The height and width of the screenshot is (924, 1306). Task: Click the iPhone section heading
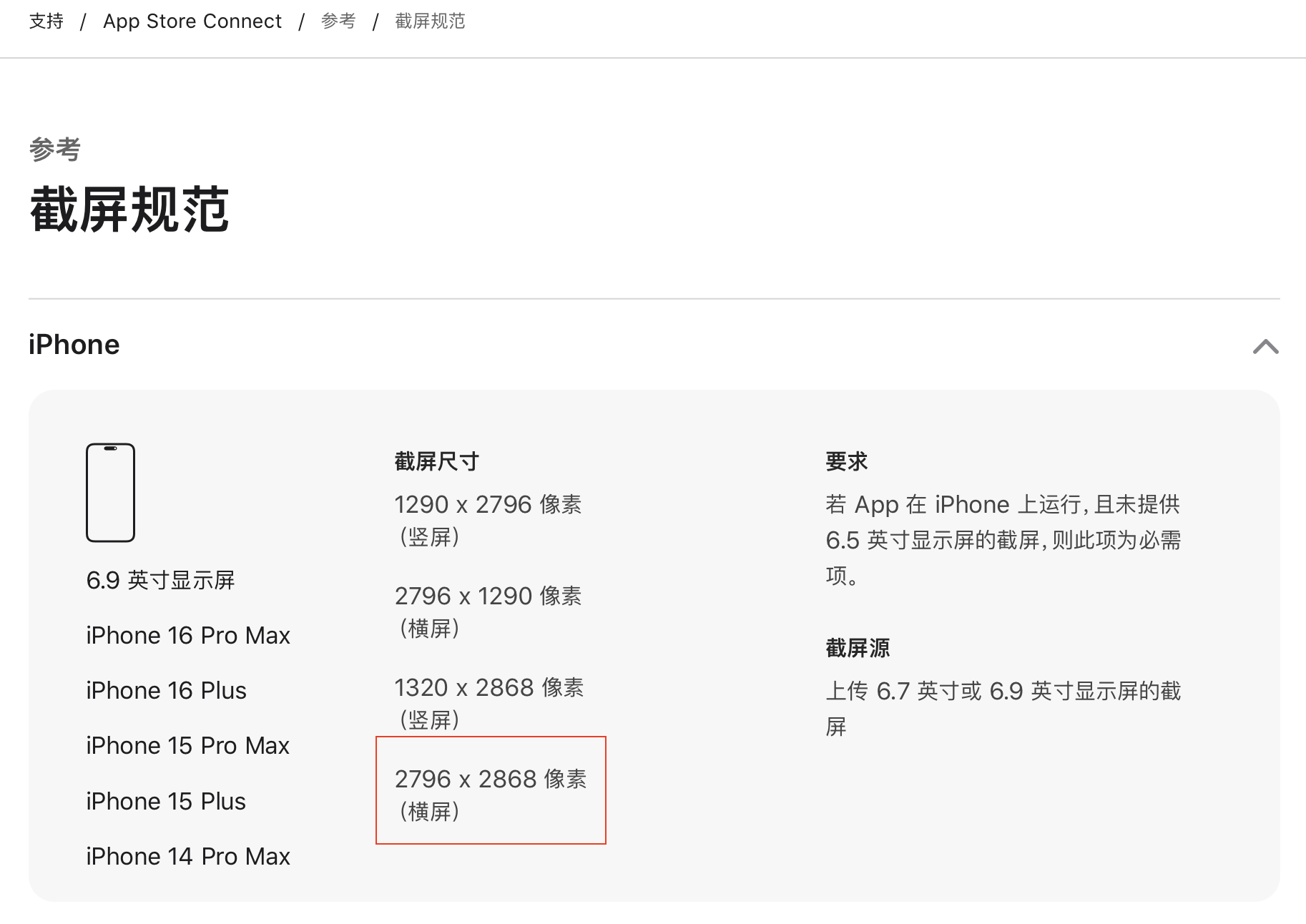coord(74,345)
